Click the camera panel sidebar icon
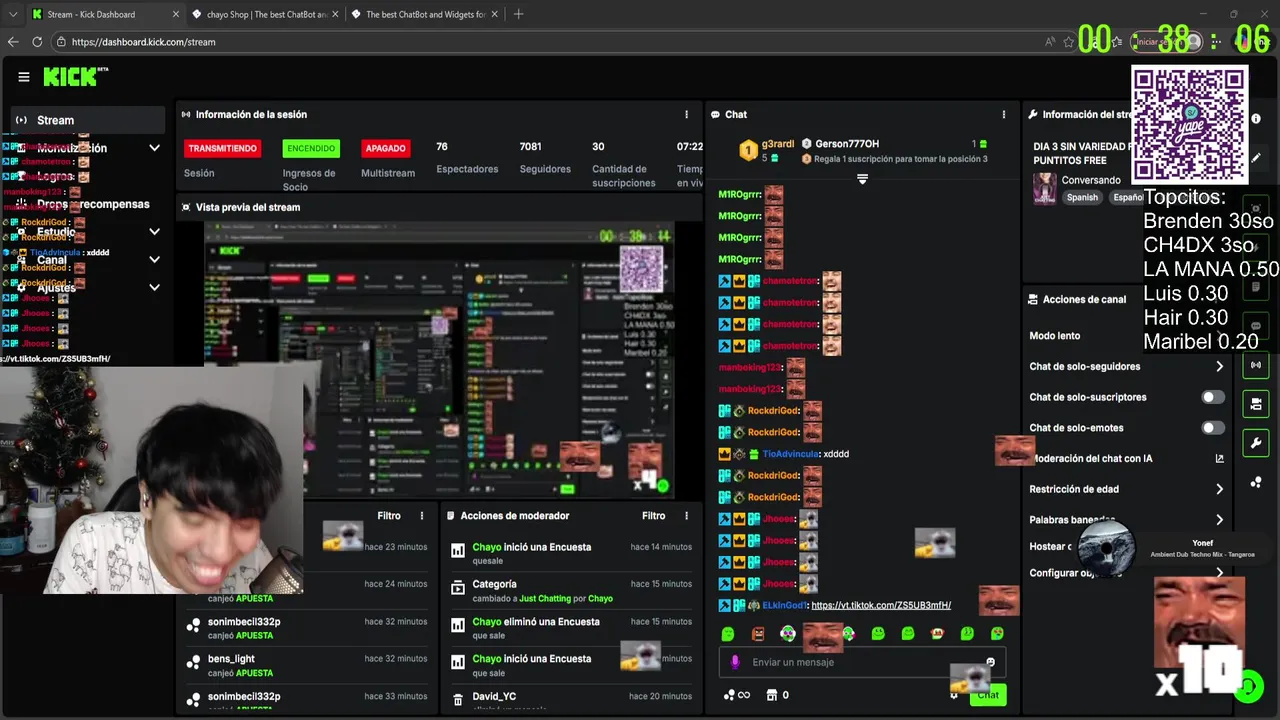Screen dimensions: 1280x720 [x=1256, y=404]
